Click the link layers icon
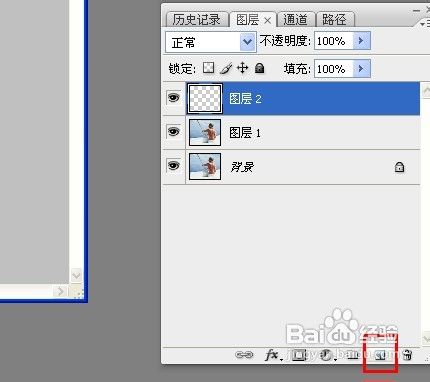 [x=244, y=355]
